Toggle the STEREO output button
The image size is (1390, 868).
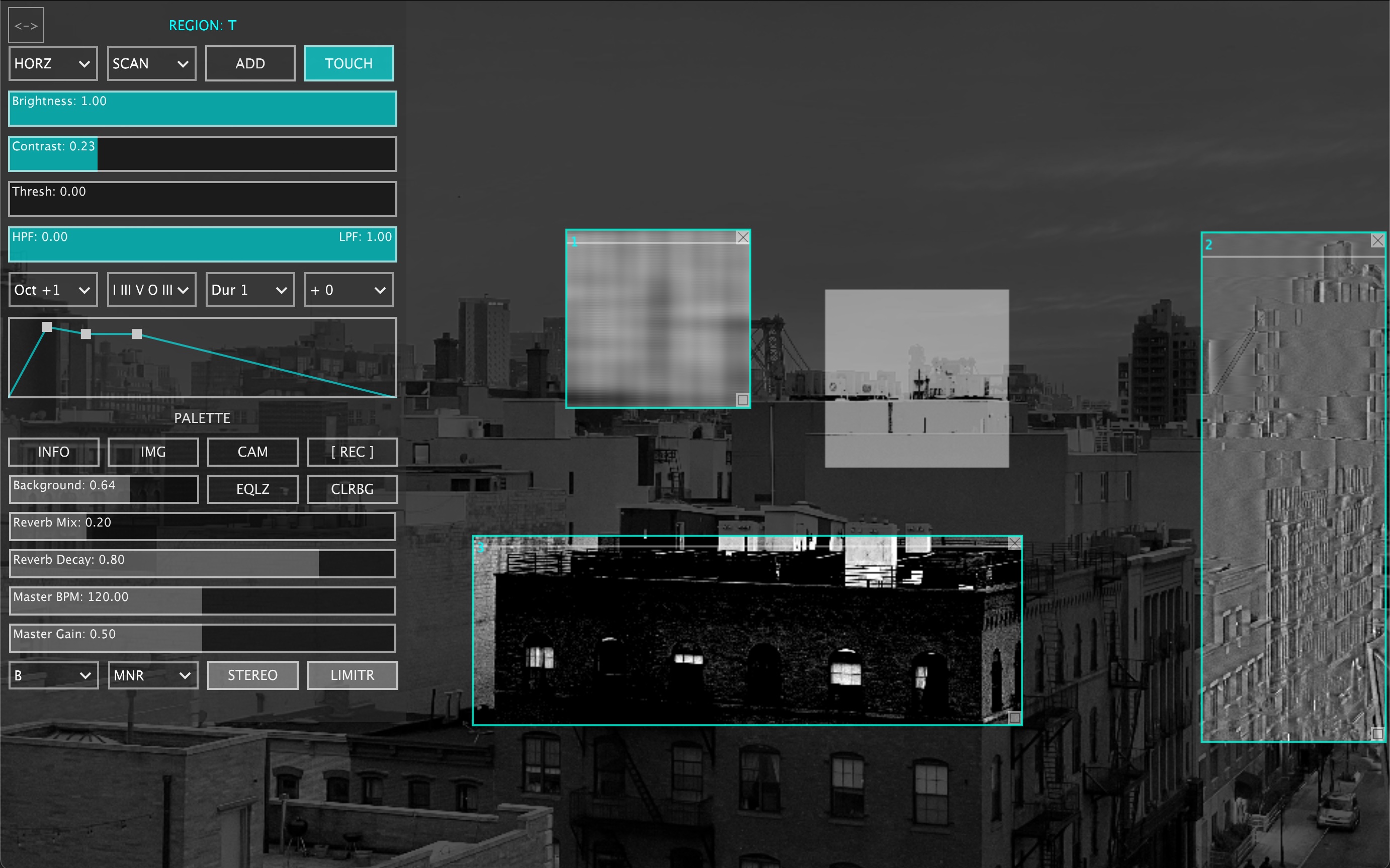pyautogui.click(x=252, y=675)
